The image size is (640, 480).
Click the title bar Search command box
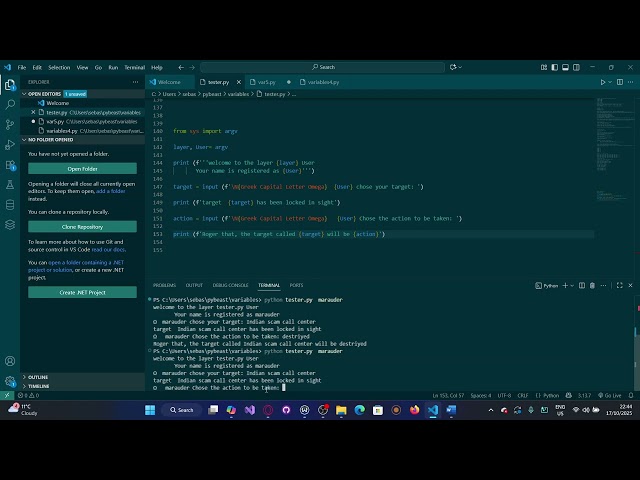tap(322, 67)
